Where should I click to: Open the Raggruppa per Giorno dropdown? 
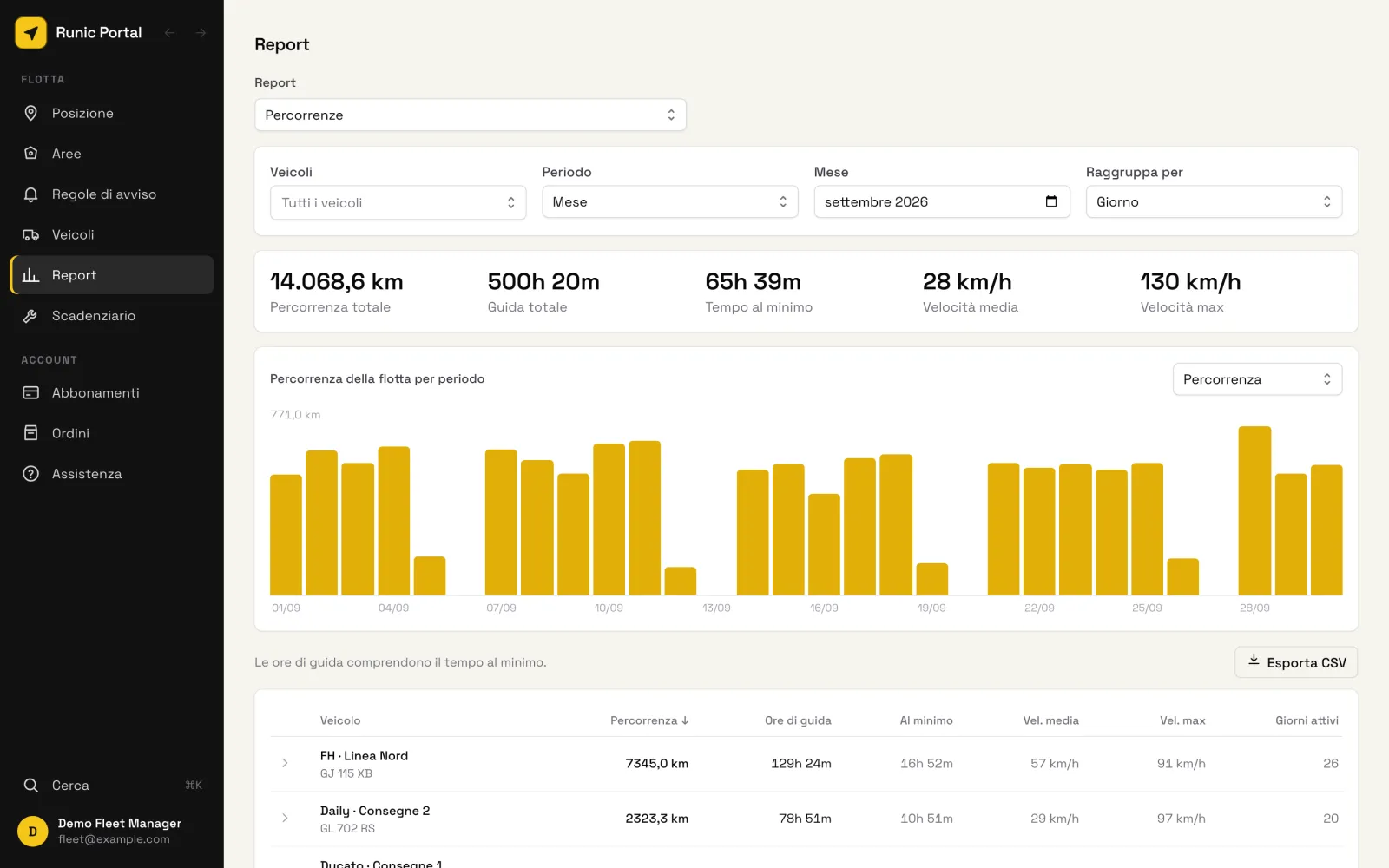point(1214,201)
